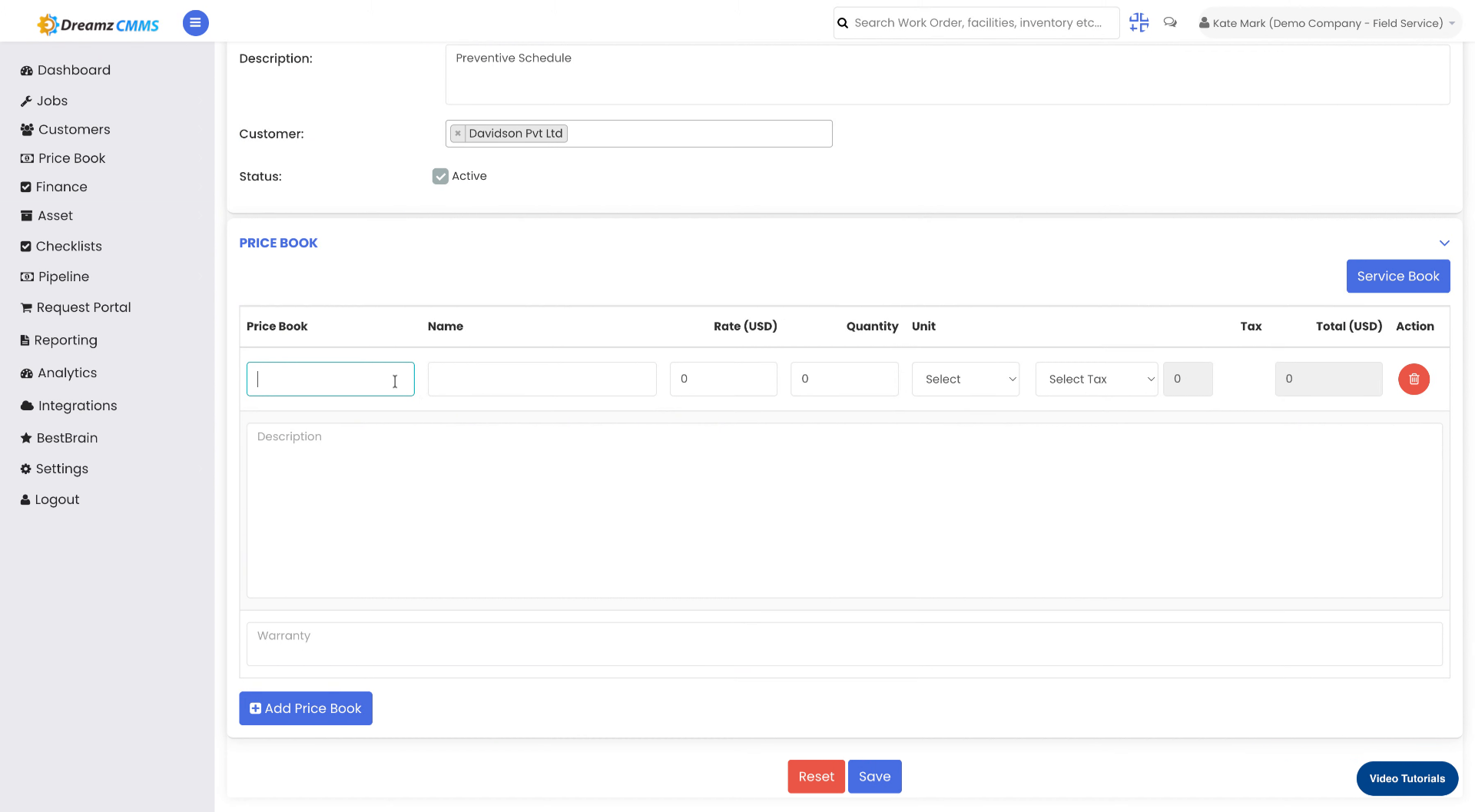1475x812 pixels.
Task: Click the Price Book money icon
Action: 27,158
